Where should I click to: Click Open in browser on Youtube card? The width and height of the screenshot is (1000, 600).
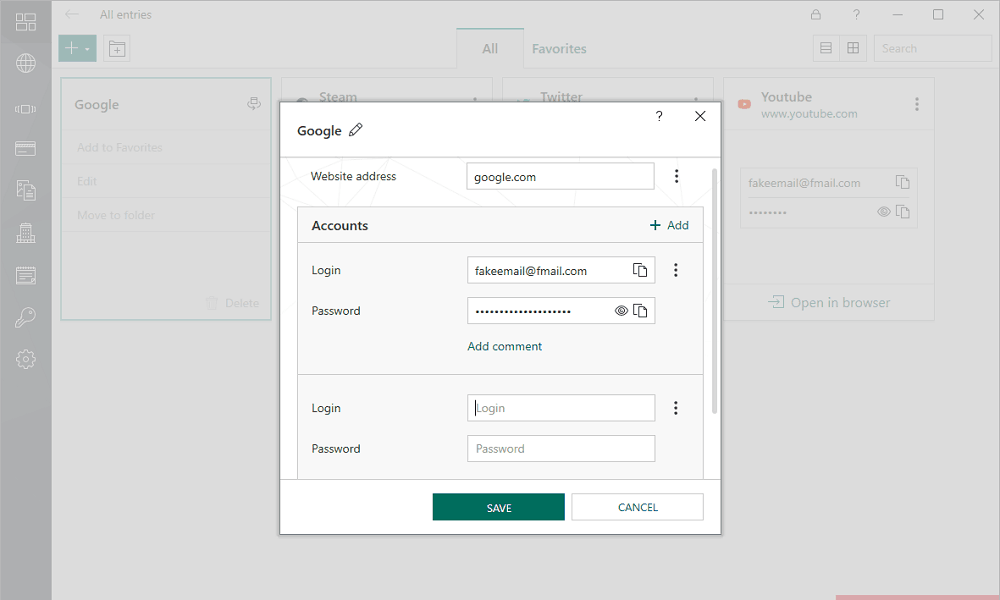click(829, 302)
